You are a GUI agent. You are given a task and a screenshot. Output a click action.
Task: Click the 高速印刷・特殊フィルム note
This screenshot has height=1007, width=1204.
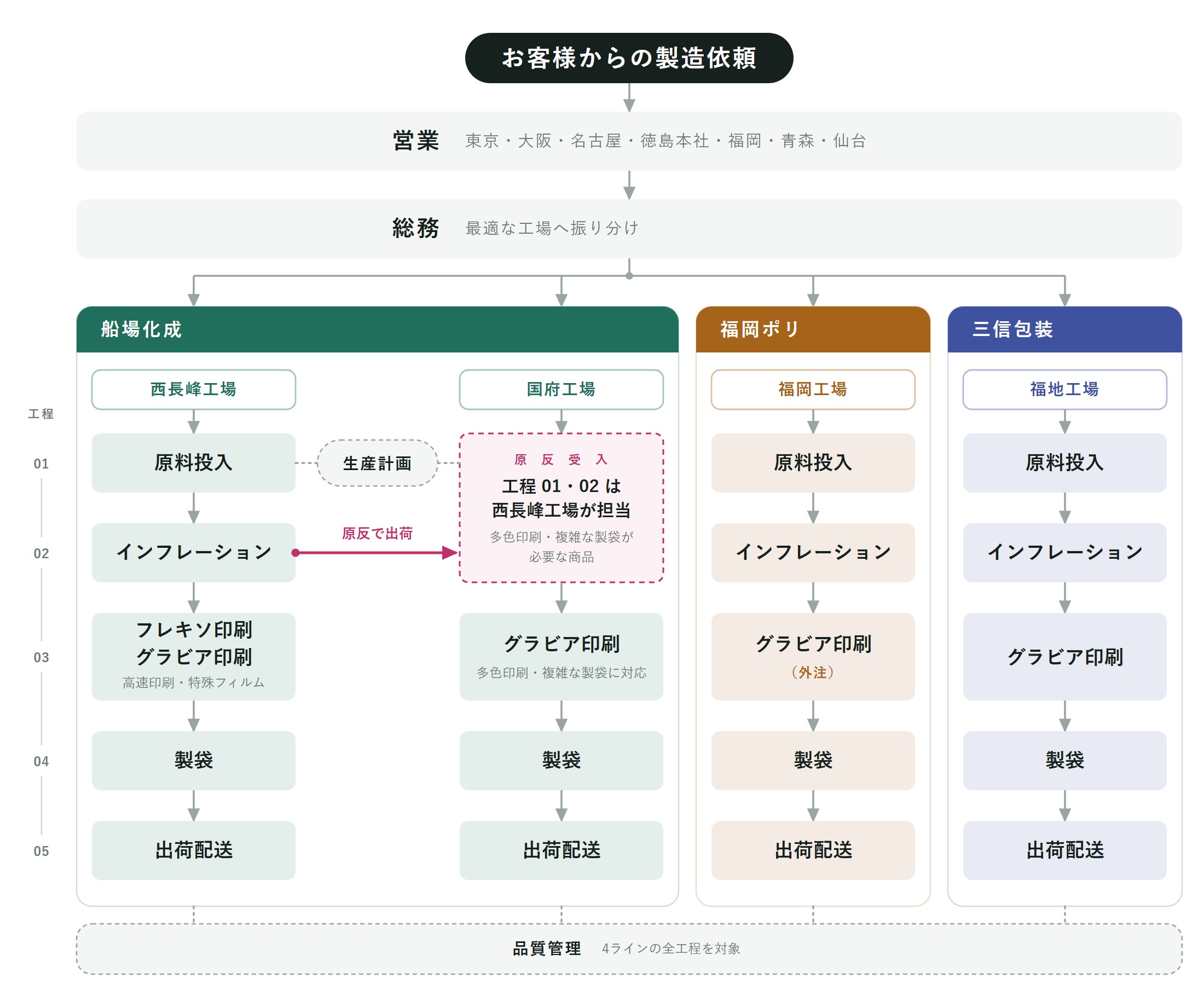[194, 682]
